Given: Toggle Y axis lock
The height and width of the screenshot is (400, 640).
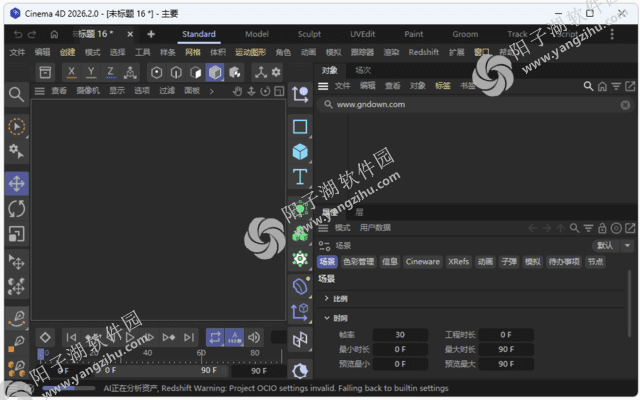Looking at the screenshot, I should (91, 72).
